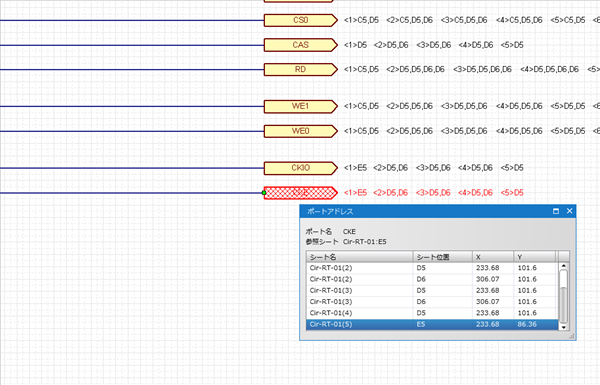Click the X column header

tap(493, 257)
